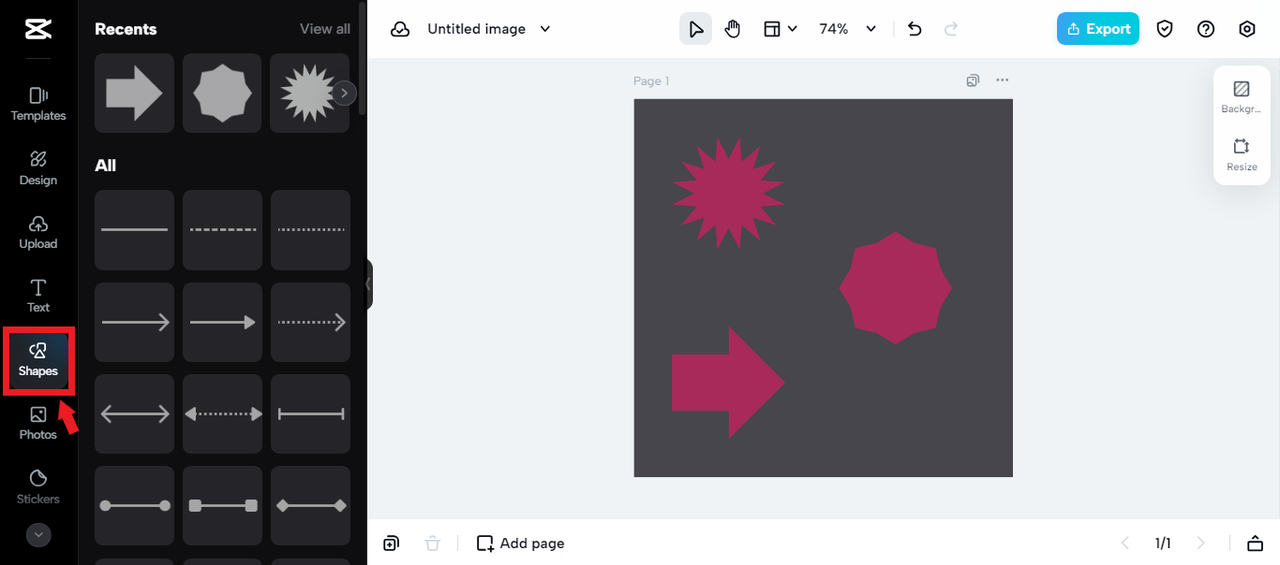Insert the bar-ended measure line
1280x565 pixels.
coord(310,414)
